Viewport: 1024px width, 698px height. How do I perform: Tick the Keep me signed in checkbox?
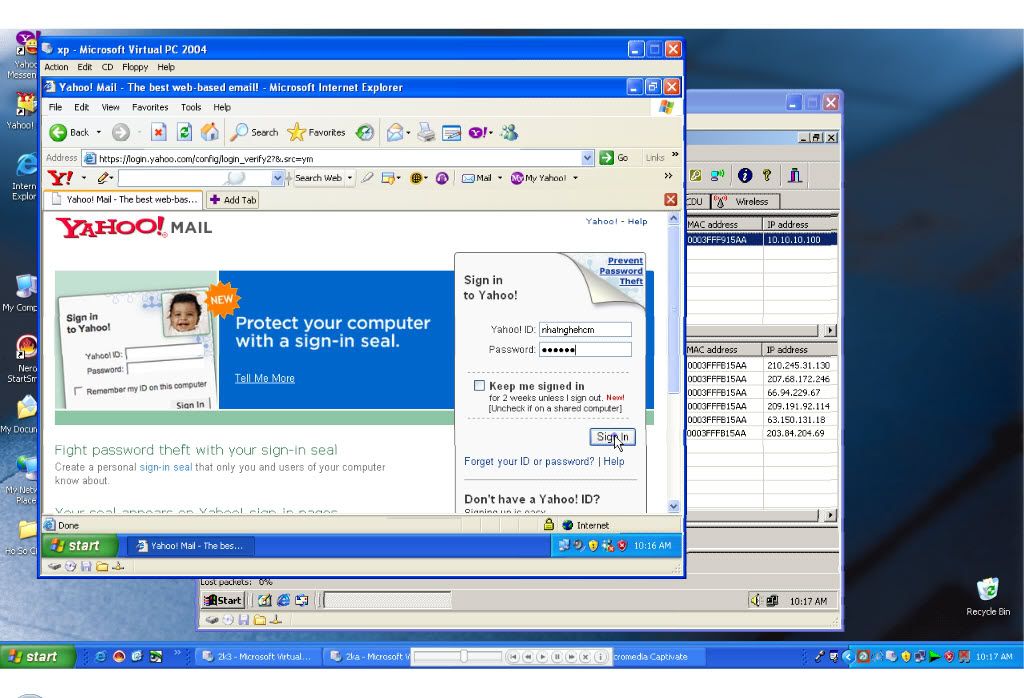479,386
